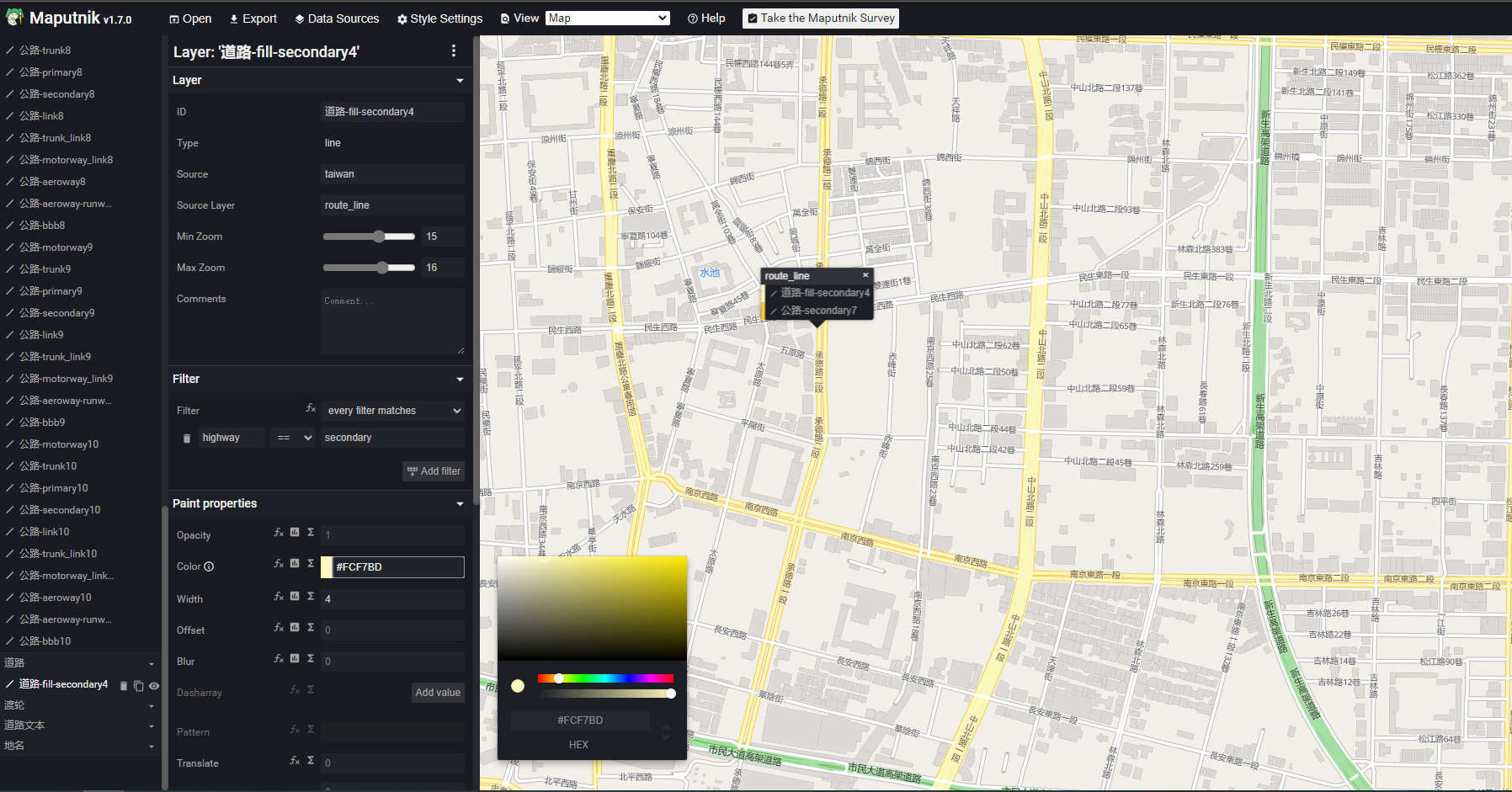Open the Style Settings menu
1512x792 pixels.
click(x=439, y=18)
